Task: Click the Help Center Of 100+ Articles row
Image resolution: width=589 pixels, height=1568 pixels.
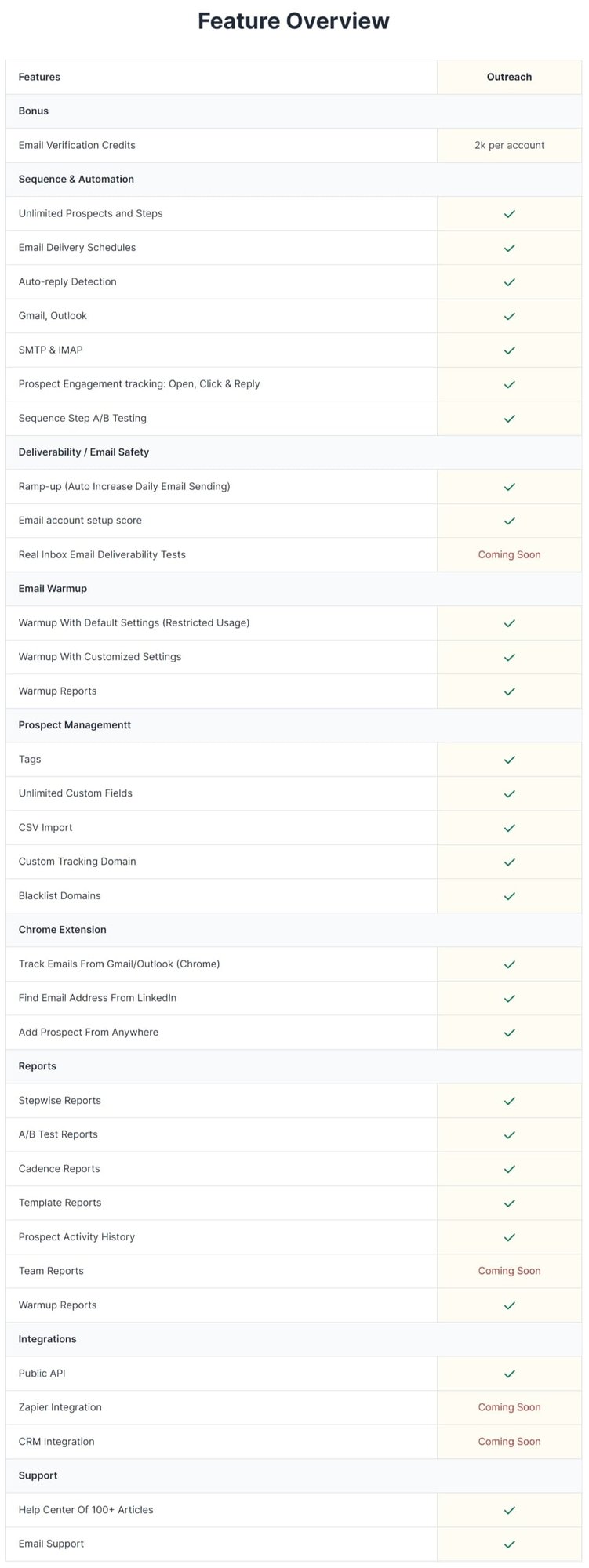Action: pyautogui.click(x=86, y=1510)
